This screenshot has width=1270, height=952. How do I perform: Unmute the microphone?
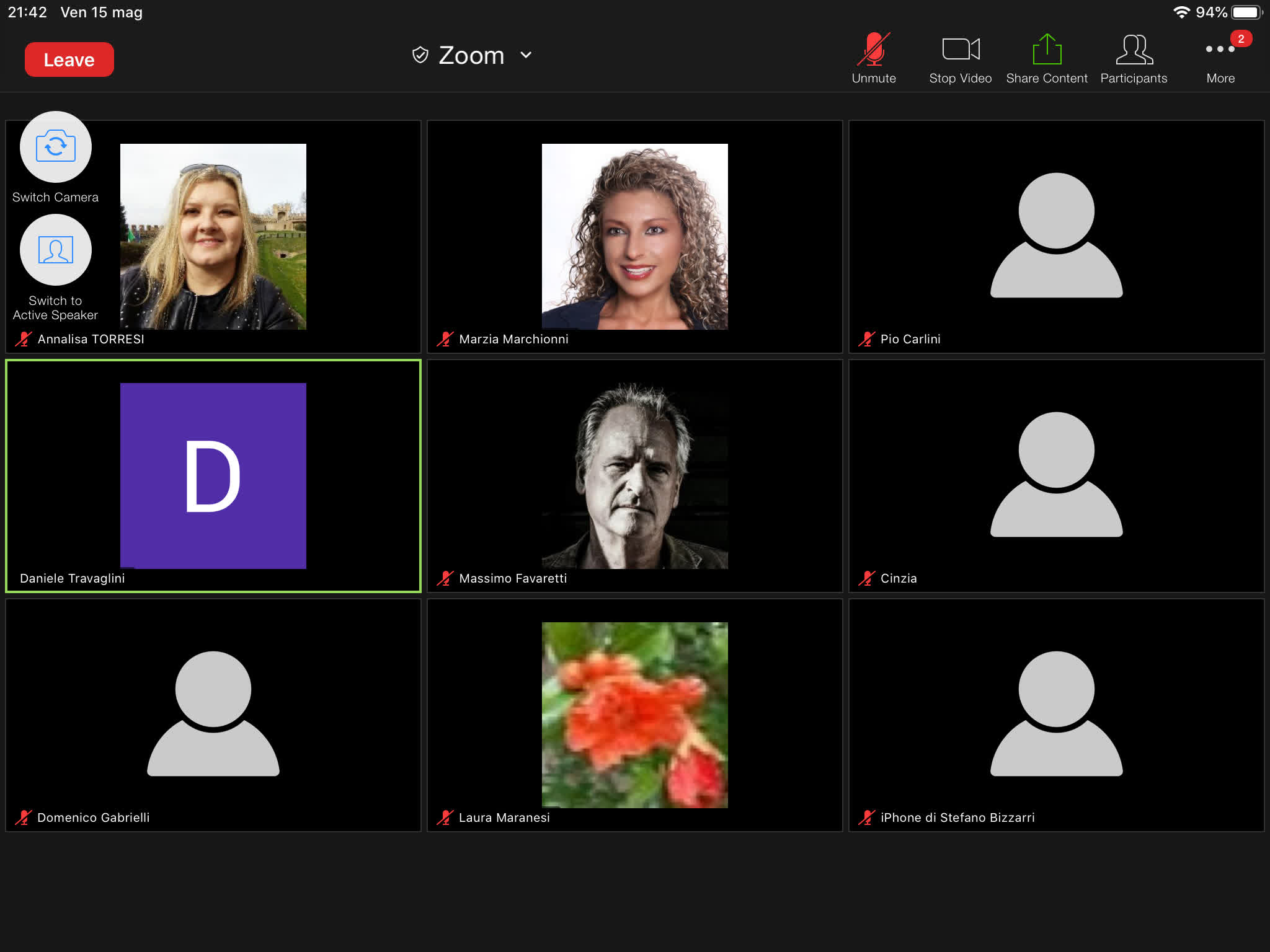(874, 59)
